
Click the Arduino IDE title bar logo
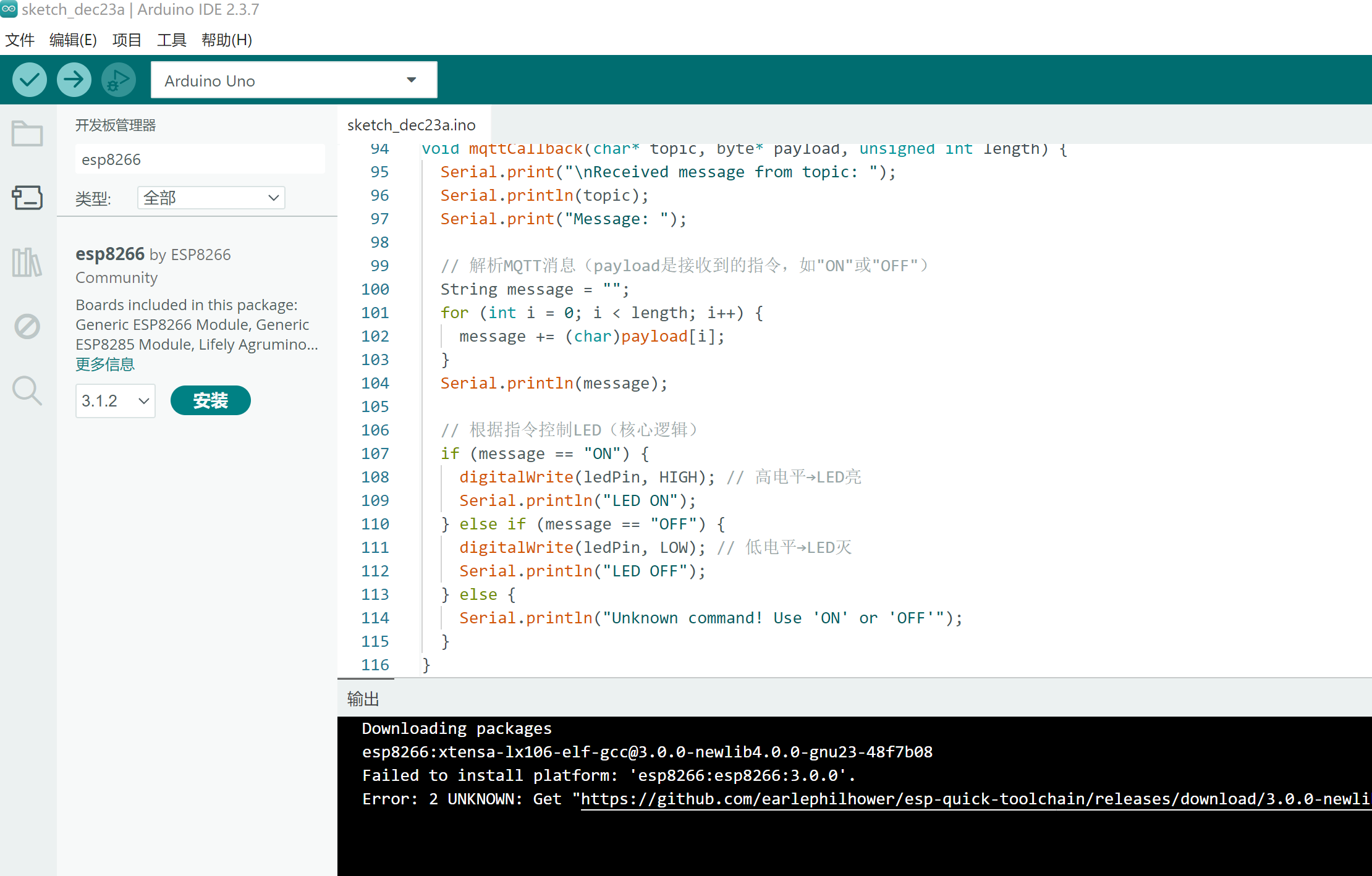(x=9, y=9)
